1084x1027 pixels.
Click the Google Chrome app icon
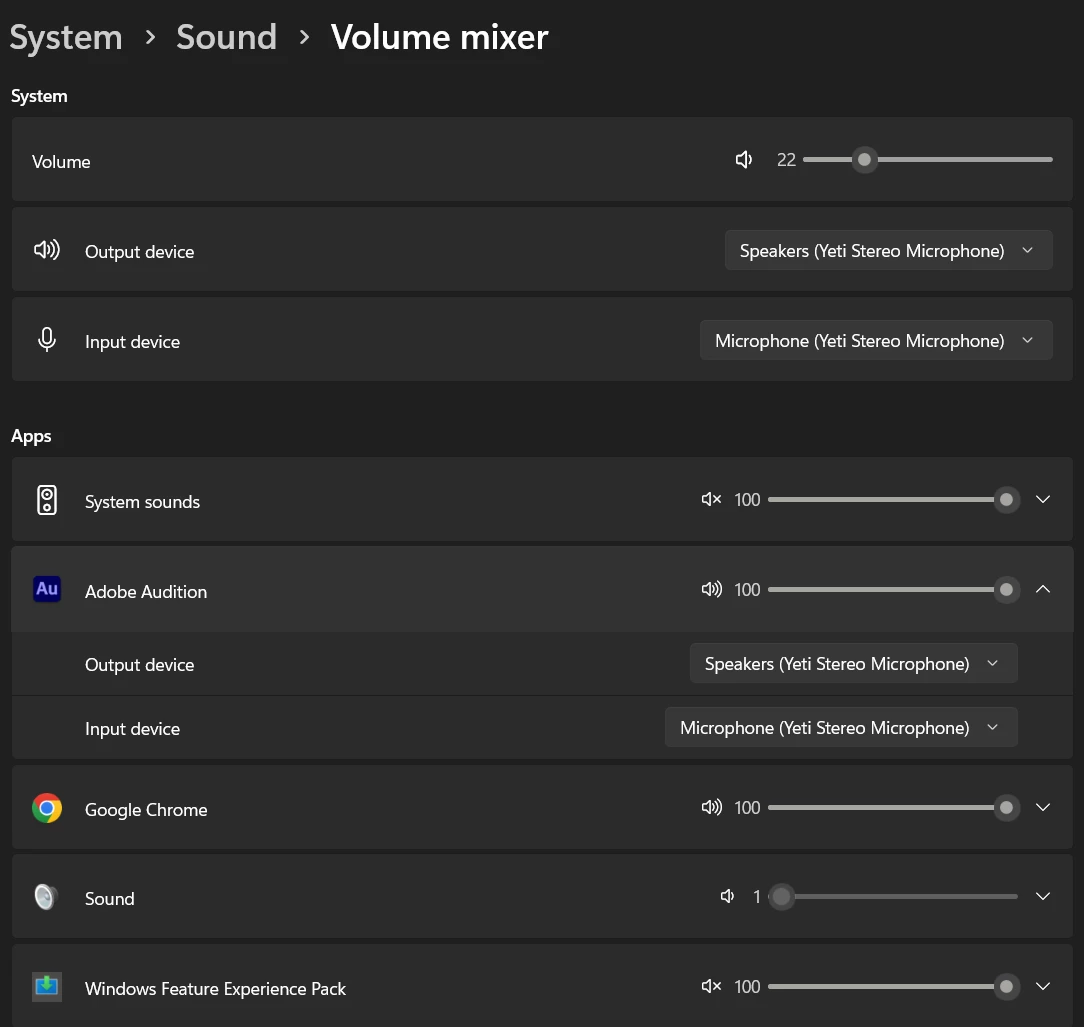click(47, 808)
